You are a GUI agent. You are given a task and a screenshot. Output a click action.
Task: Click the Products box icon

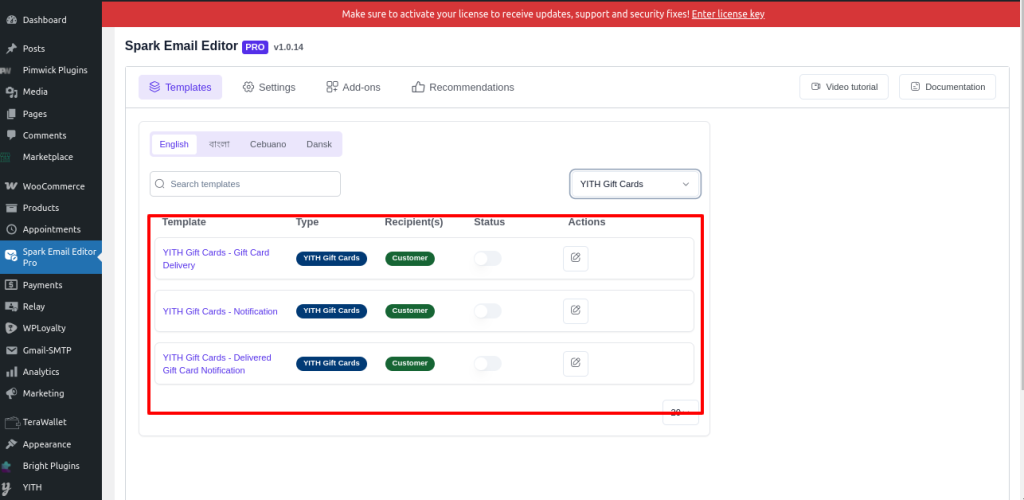click(11, 208)
